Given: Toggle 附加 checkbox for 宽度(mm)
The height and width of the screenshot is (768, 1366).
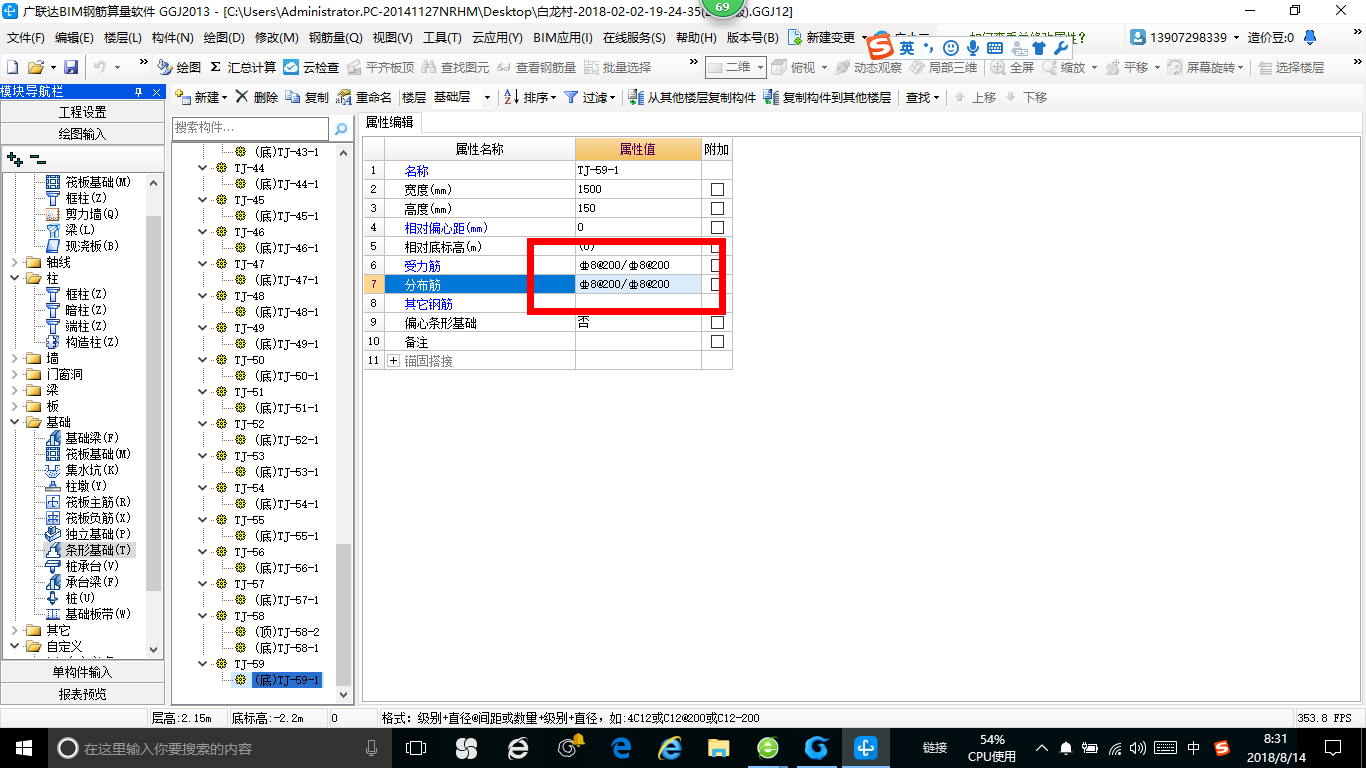Looking at the screenshot, I should tap(717, 190).
